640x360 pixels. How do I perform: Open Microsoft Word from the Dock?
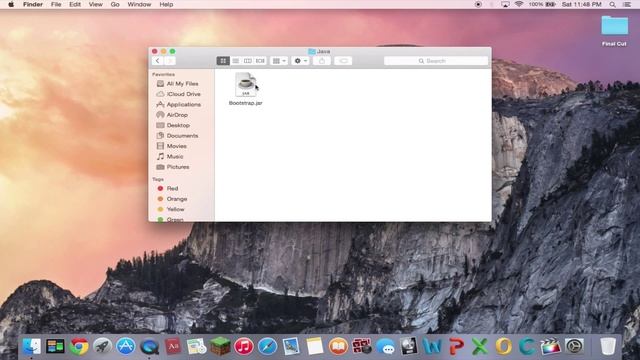click(433, 347)
